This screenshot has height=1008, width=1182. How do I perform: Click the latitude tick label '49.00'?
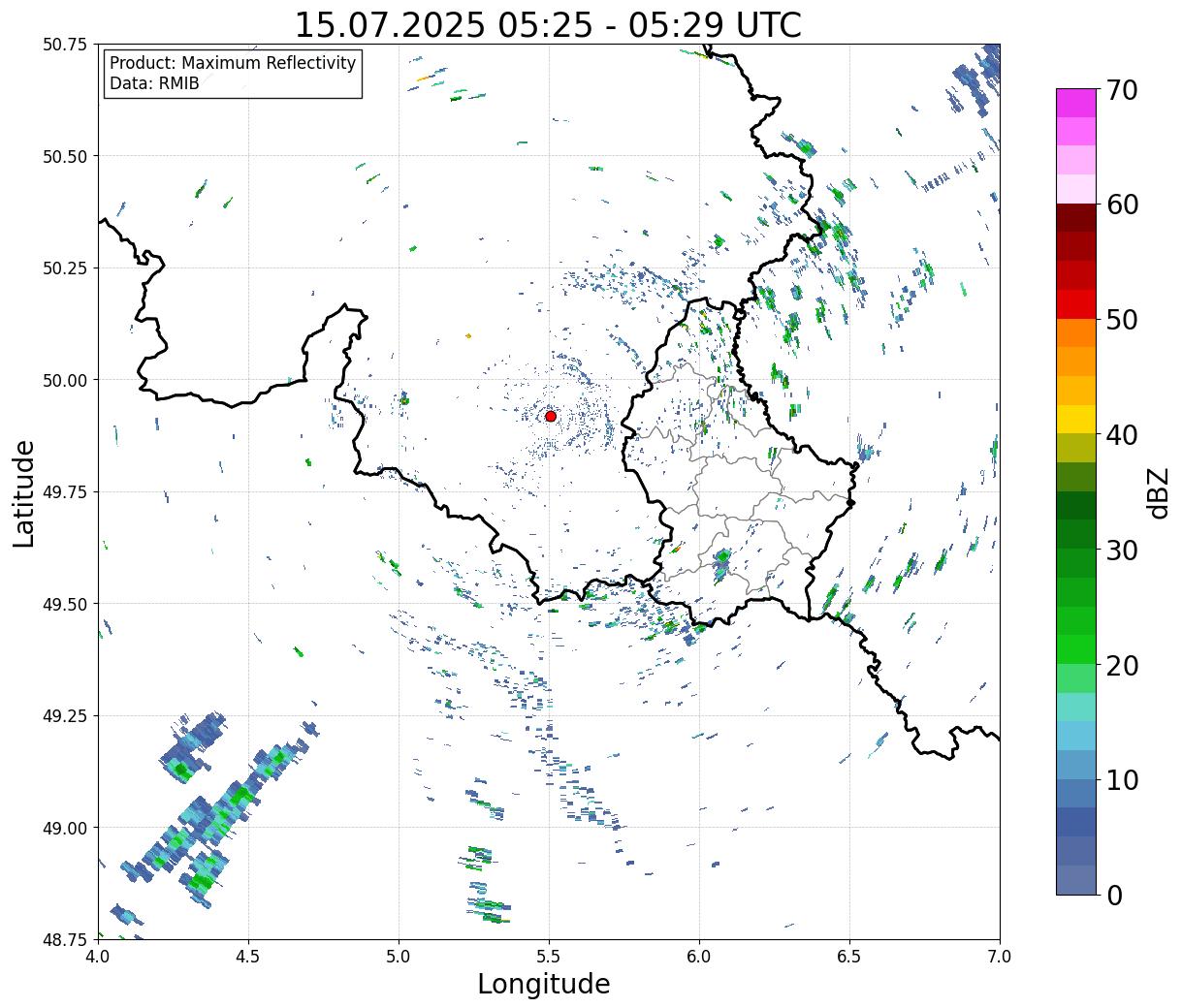point(65,828)
